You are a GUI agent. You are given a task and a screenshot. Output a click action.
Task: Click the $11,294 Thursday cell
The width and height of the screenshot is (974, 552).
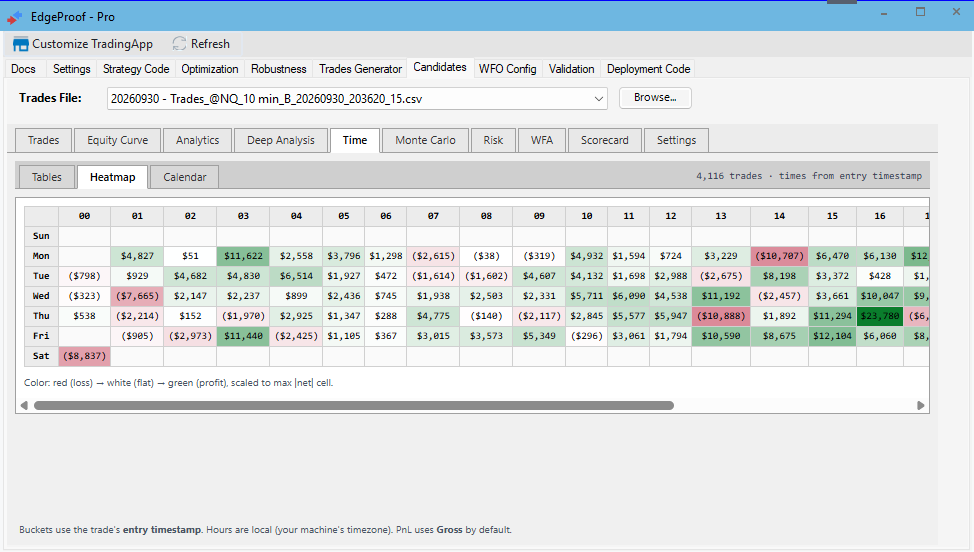click(832, 316)
